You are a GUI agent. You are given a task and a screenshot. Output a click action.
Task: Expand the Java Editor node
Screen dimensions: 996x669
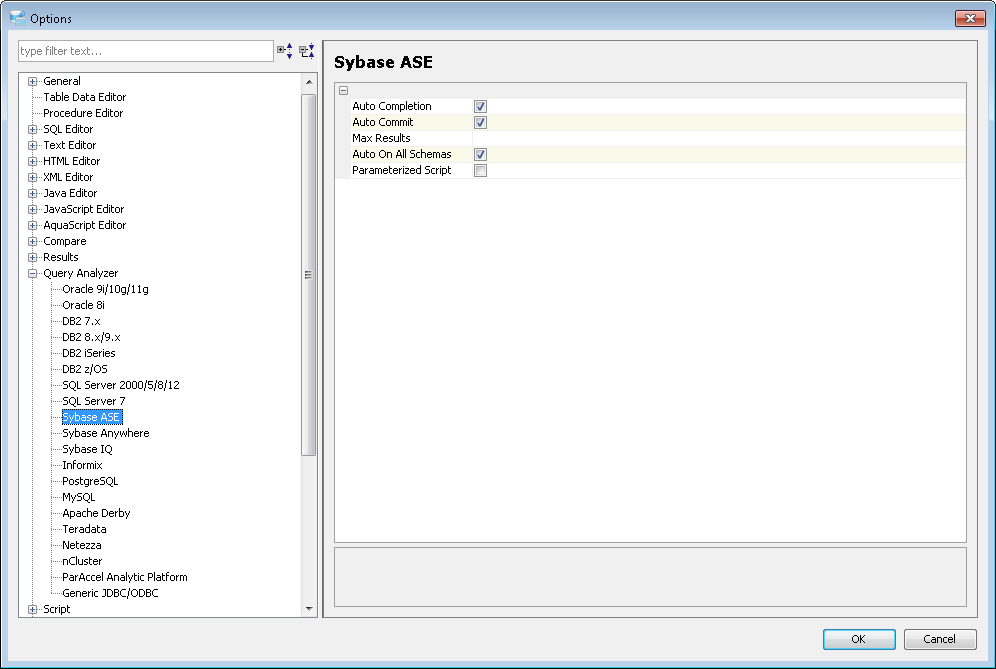[32, 193]
